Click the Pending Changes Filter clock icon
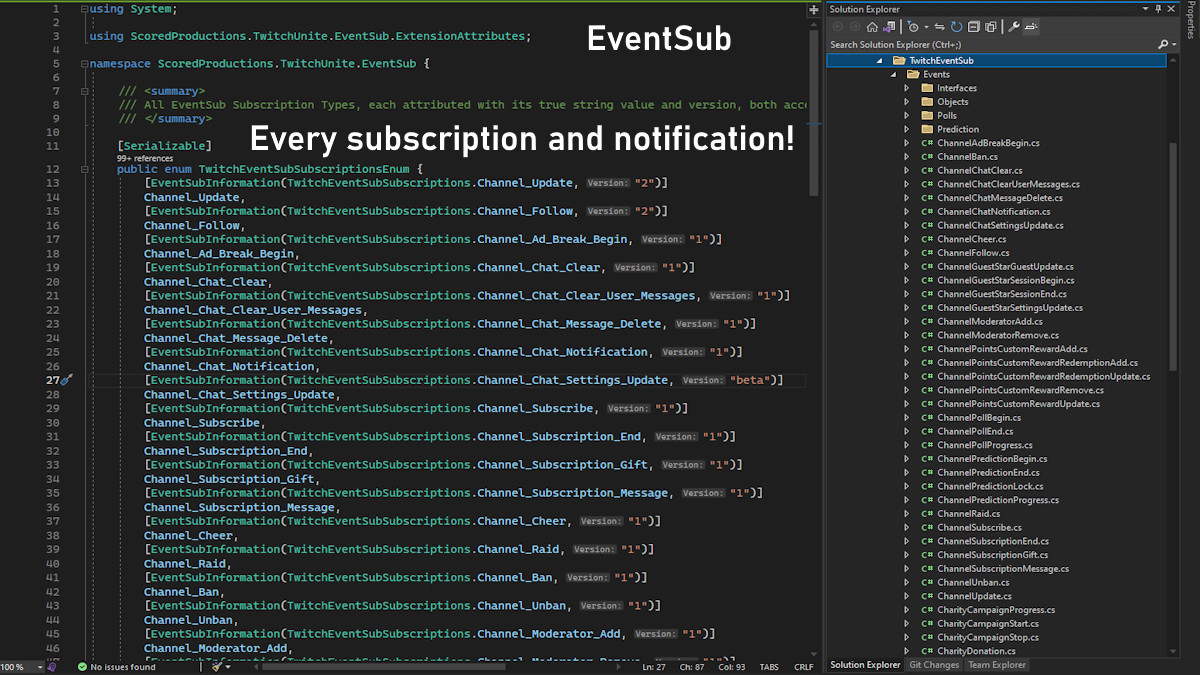The height and width of the screenshot is (675, 1200). click(x=913, y=27)
